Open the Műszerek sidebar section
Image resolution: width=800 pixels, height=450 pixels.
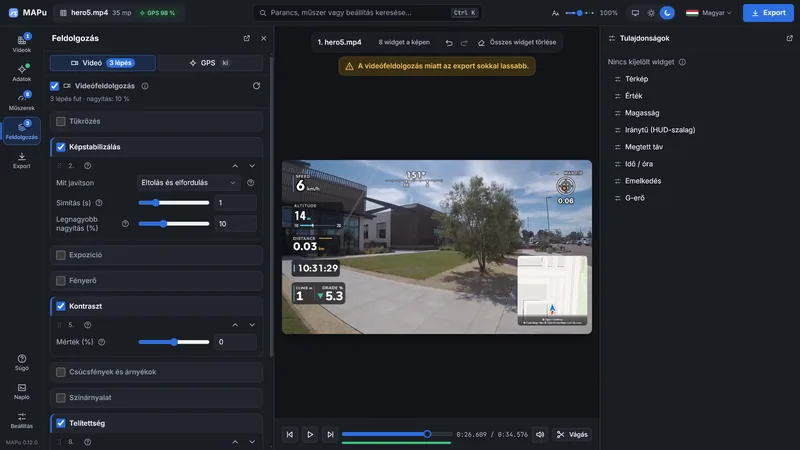21,101
